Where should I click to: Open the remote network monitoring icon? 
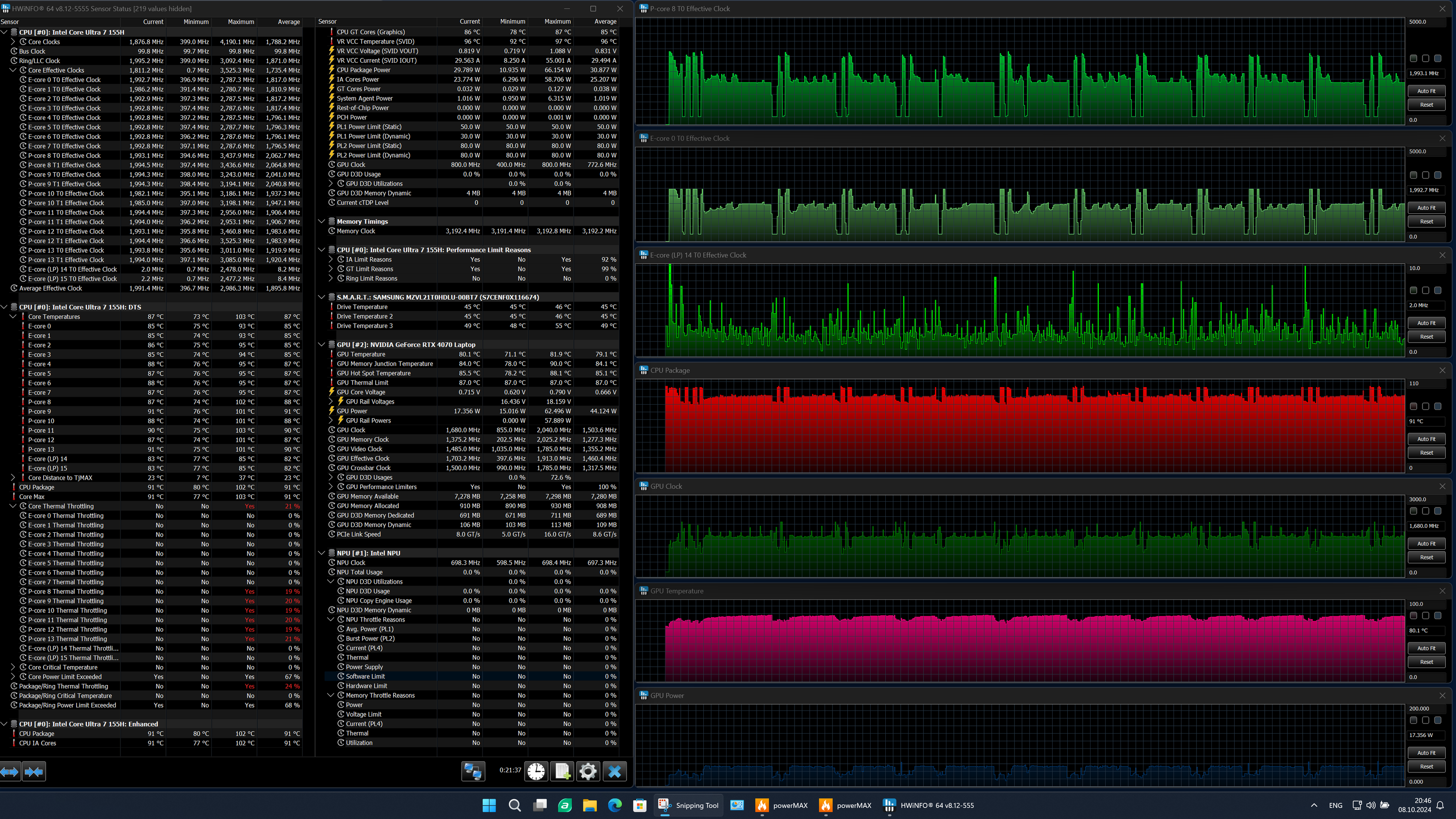point(473,771)
